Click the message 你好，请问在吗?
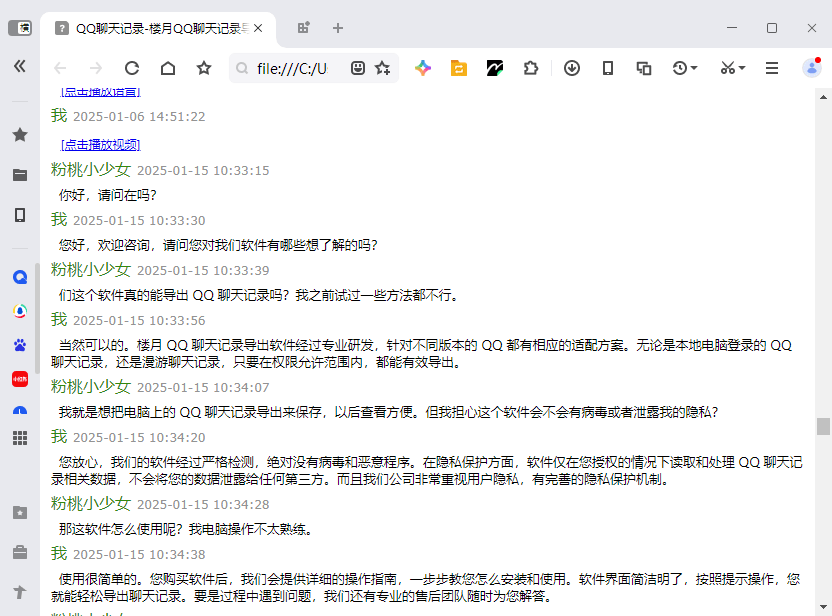Screen dimensions: 832x616 pyautogui.click(x=108, y=195)
